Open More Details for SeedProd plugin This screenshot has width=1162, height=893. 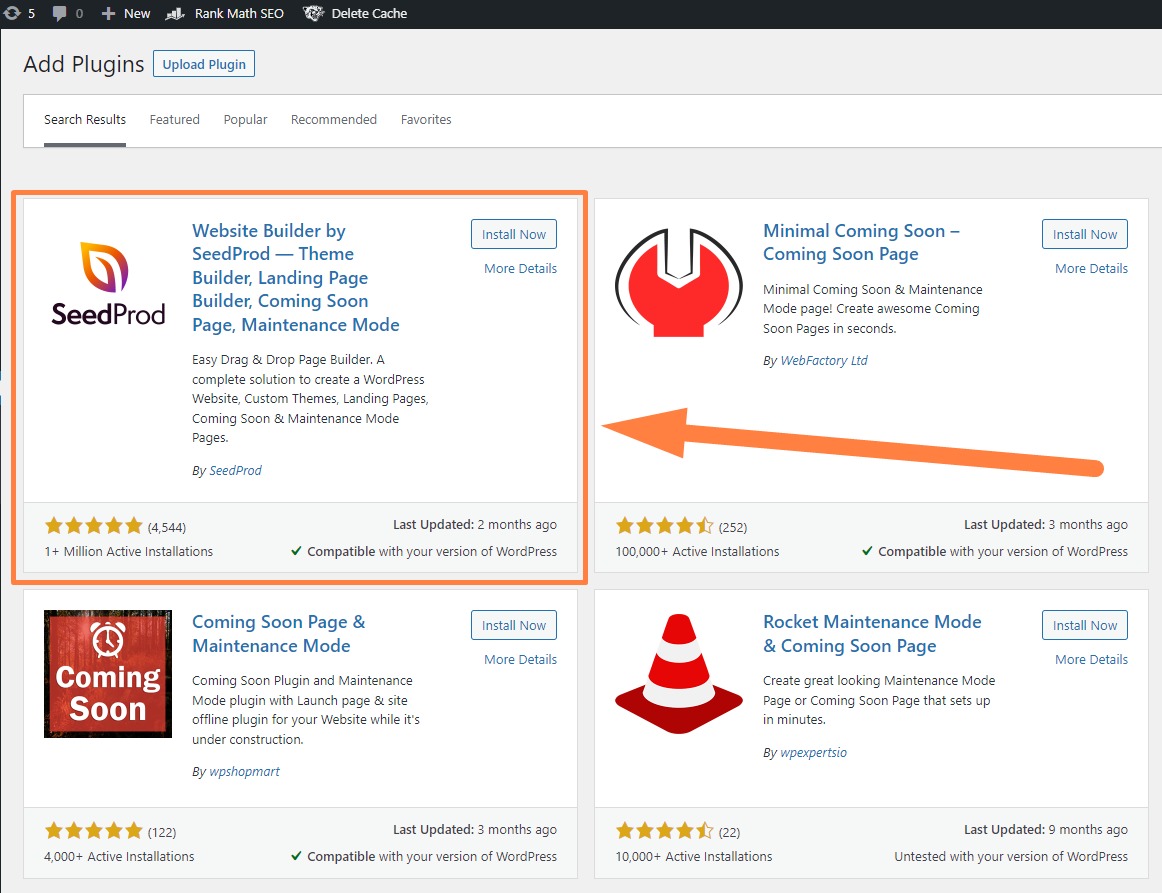click(519, 268)
